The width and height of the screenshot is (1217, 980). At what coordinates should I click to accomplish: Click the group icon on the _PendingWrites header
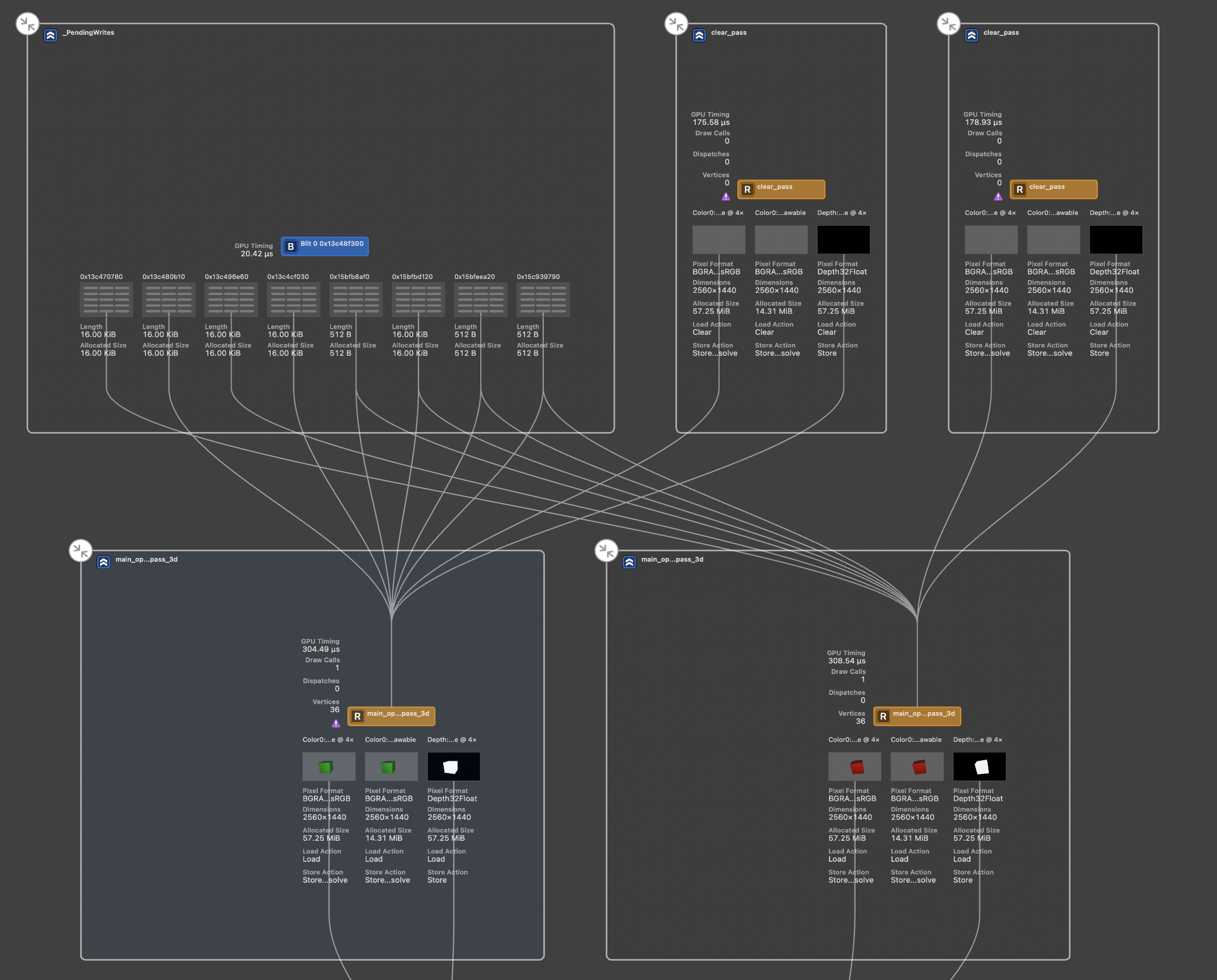tap(50, 35)
